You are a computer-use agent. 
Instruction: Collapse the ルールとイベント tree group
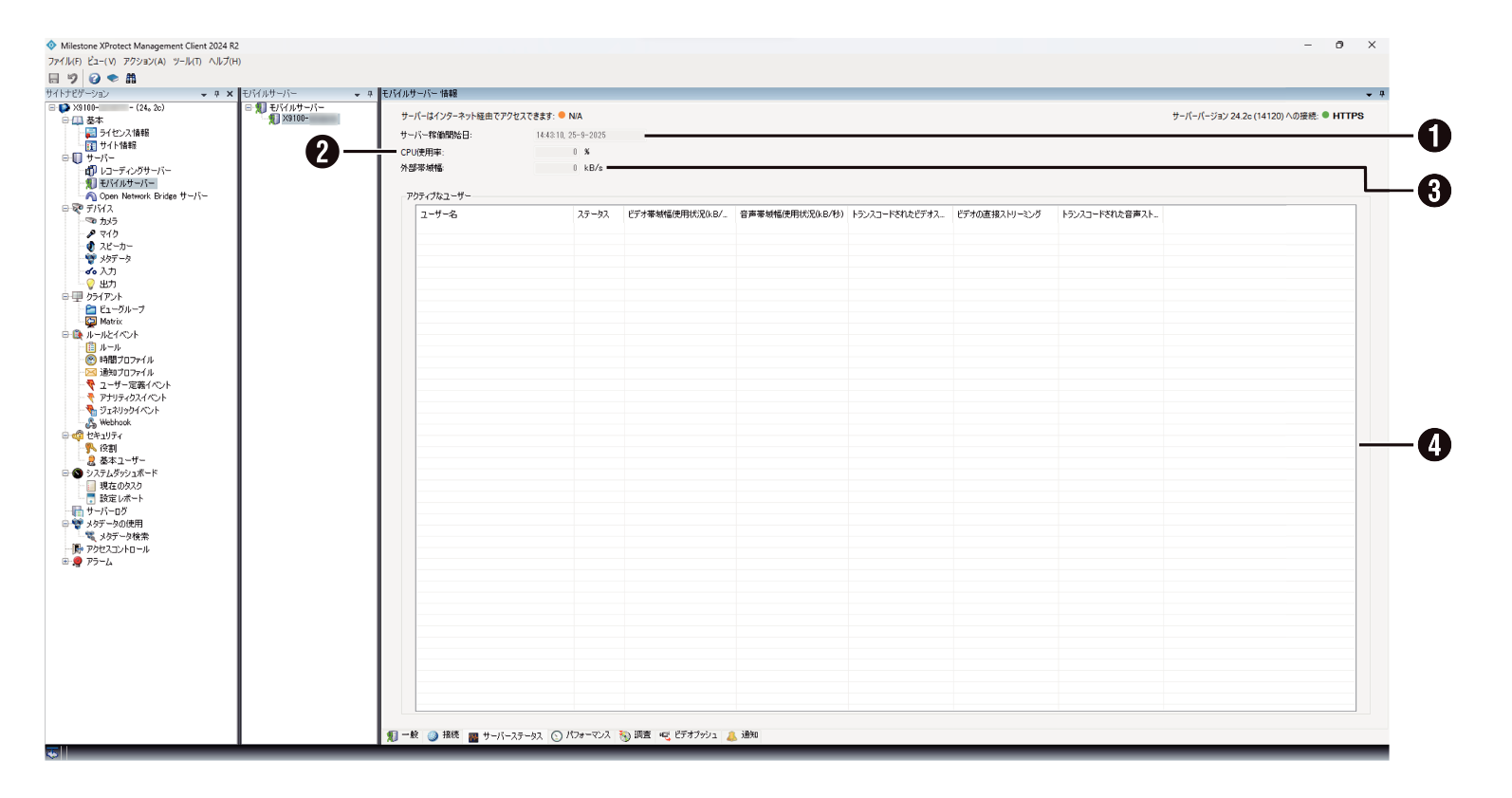pos(65,335)
